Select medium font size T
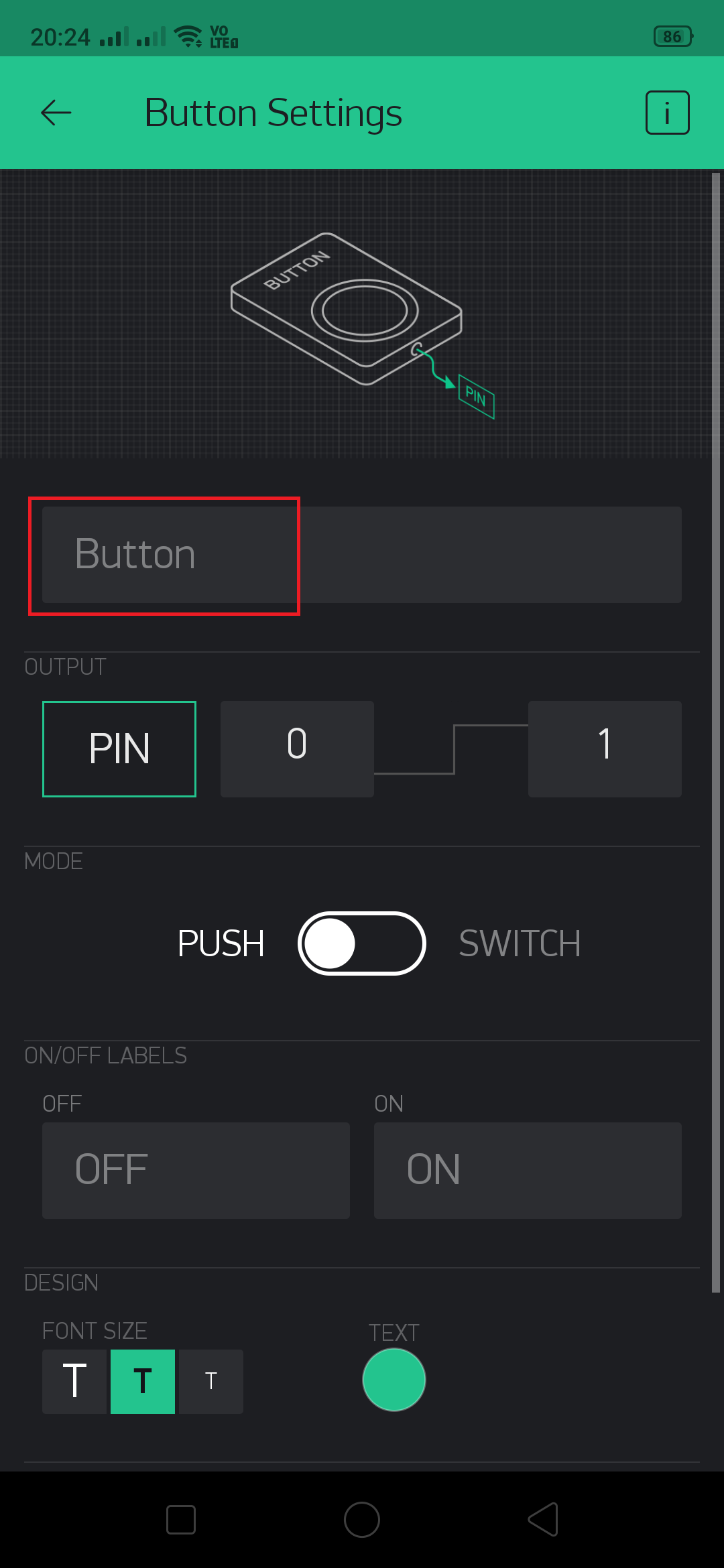 point(143,1381)
